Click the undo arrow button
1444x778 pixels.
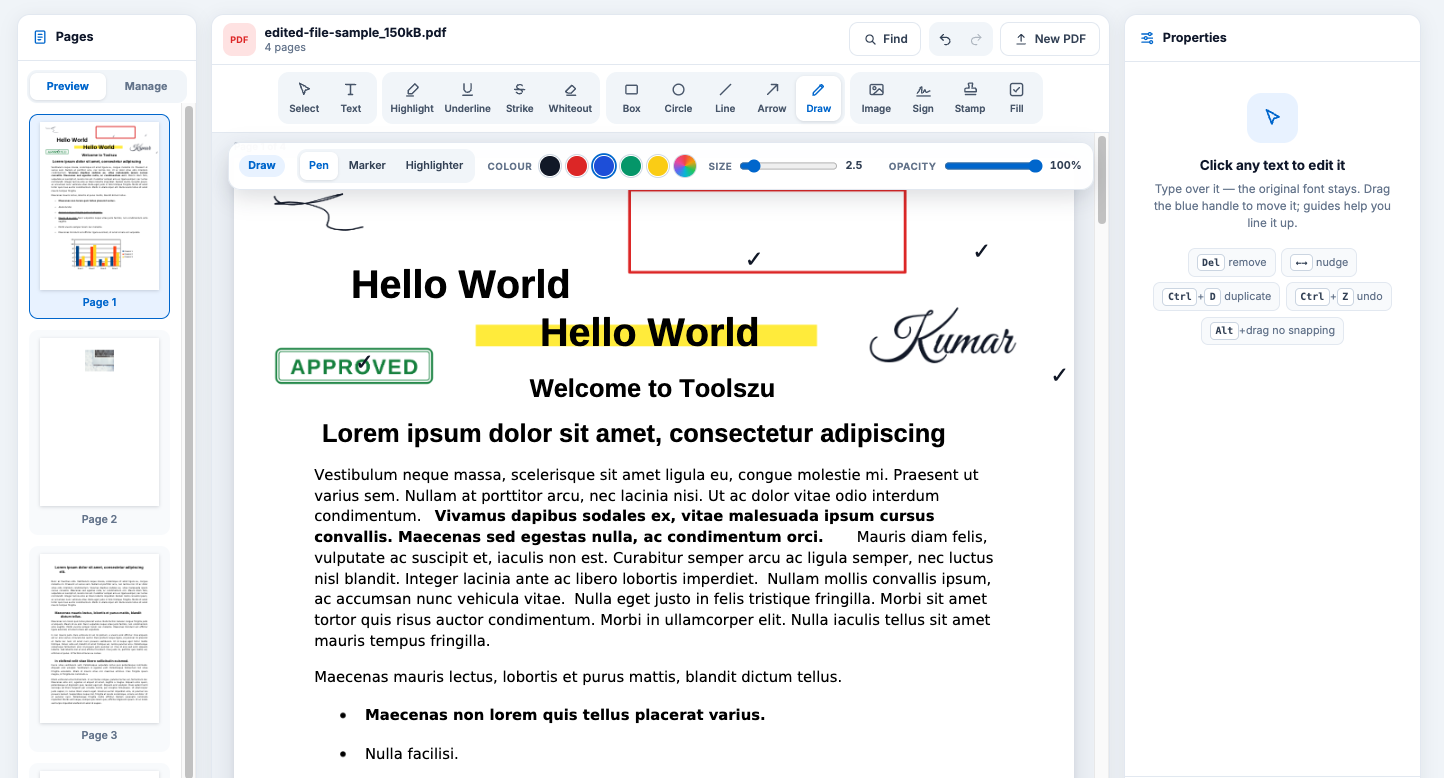[945, 39]
